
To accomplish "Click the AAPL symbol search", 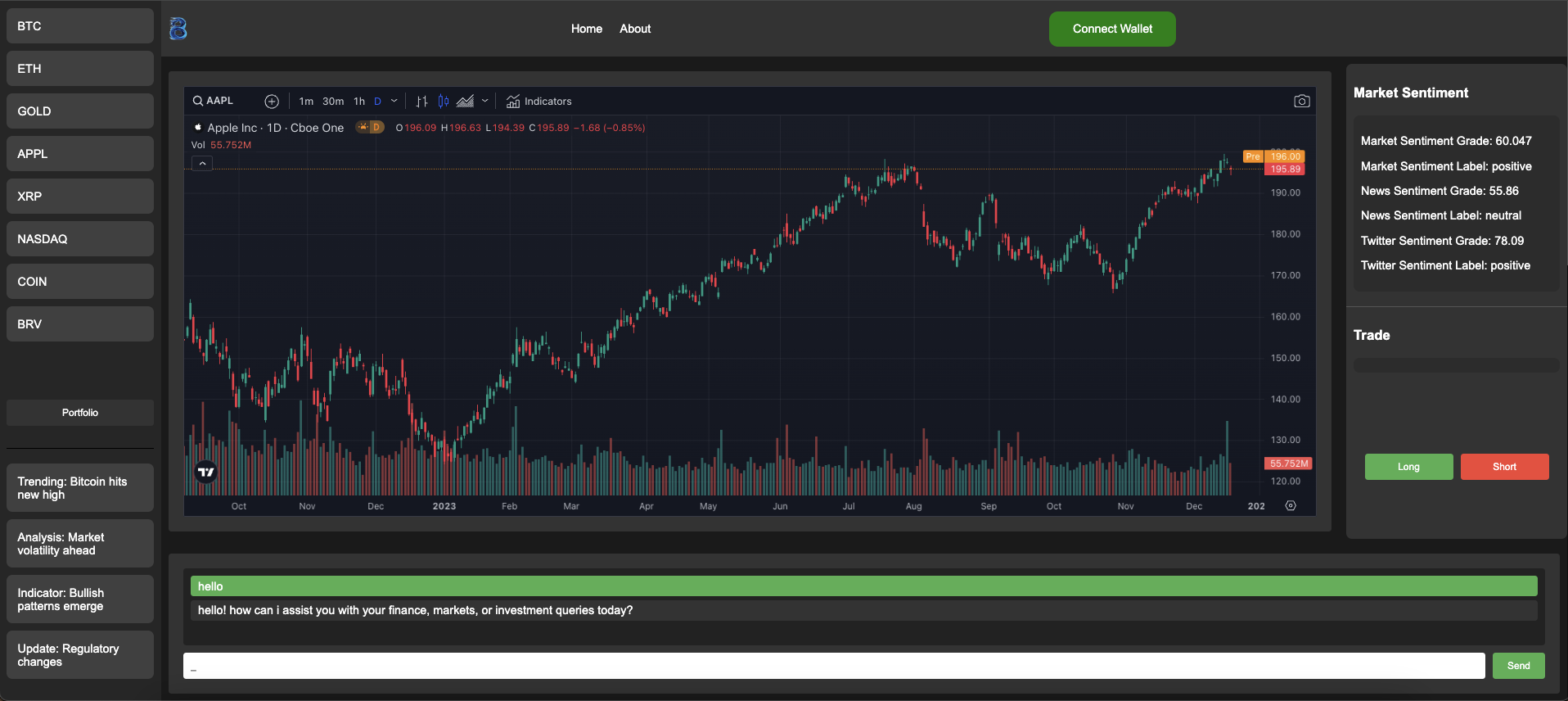I will (214, 101).
